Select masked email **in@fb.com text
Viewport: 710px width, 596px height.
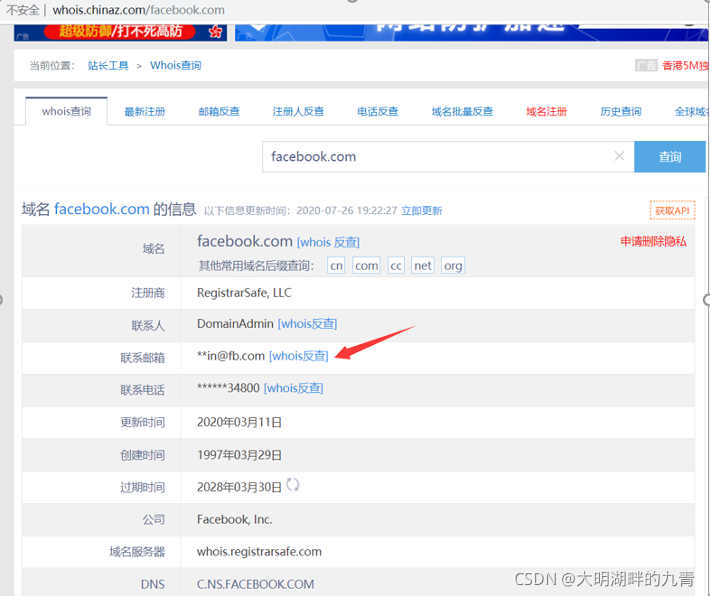pyautogui.click(x=231, y=356)
